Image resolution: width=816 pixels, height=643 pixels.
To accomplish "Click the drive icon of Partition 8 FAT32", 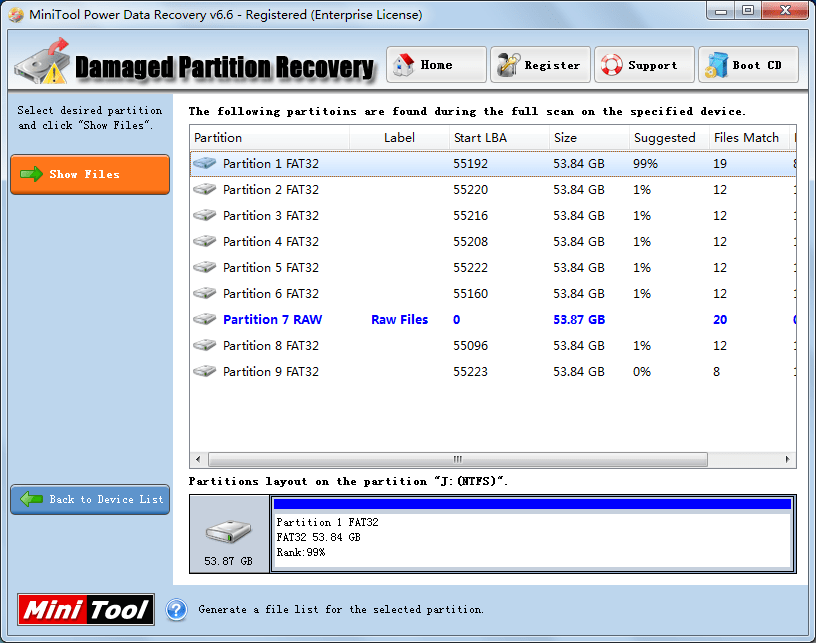I will click(x=205, y=345).
